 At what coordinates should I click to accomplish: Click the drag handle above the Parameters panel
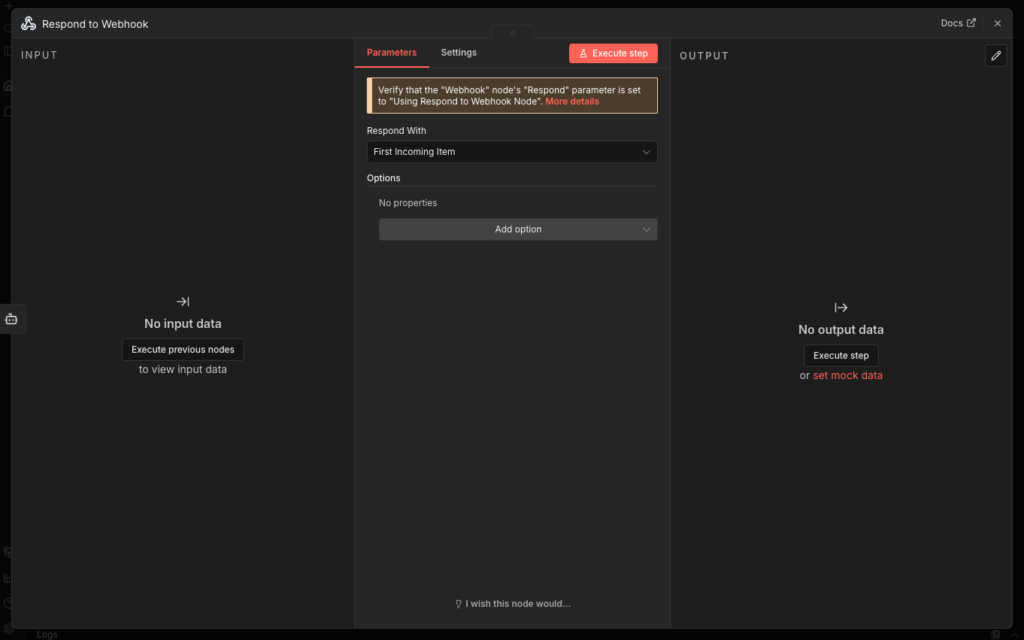(x=512, y=33)
